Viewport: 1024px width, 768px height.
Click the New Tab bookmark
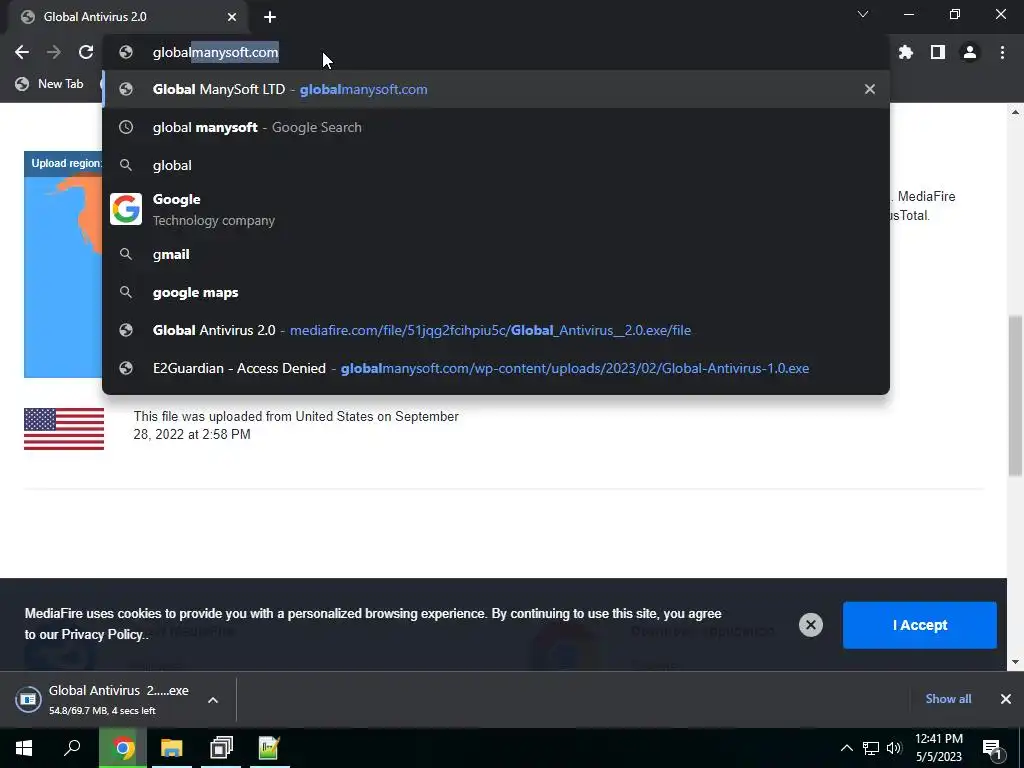point(50,84)
